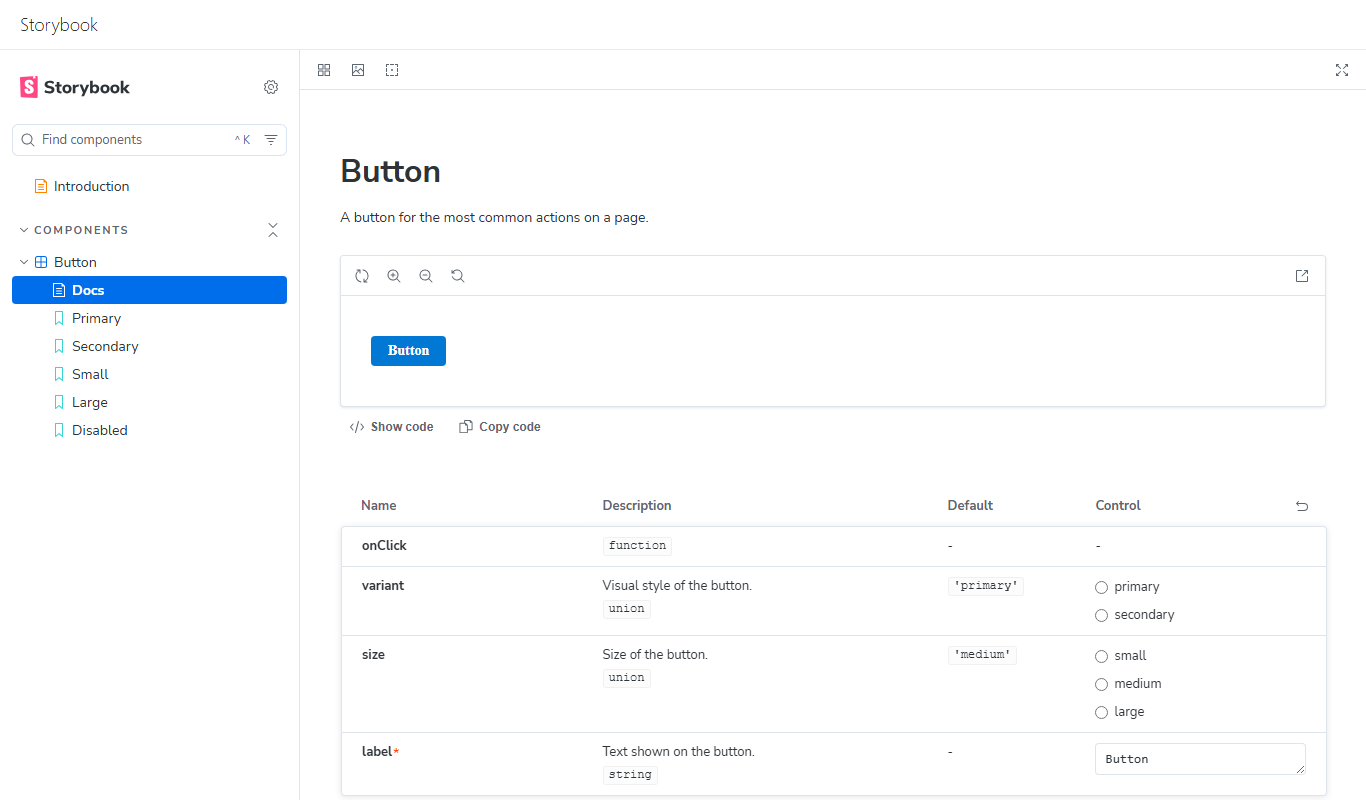The width and height of the screenshot is (1366, 800).
Task: Click the 'function' type tag
Action: point(637,545)
